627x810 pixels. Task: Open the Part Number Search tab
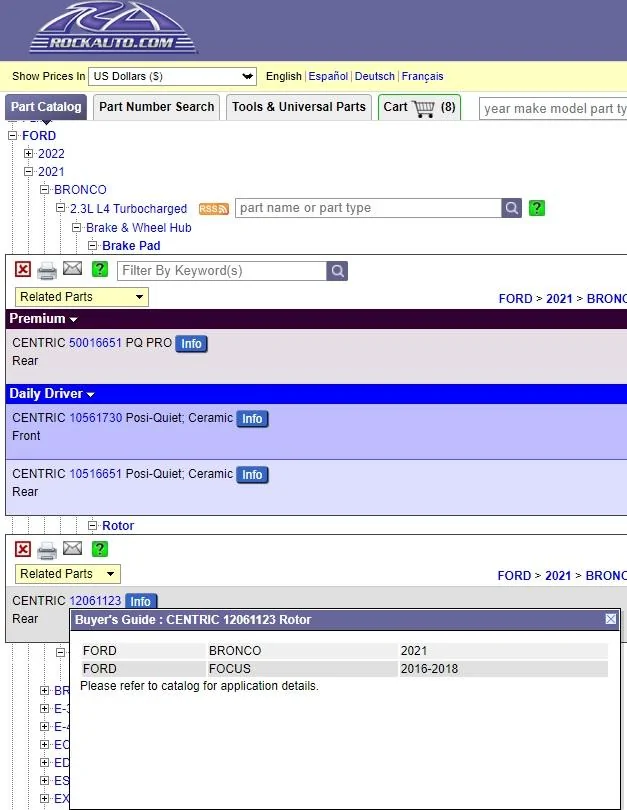click(156, 107)
